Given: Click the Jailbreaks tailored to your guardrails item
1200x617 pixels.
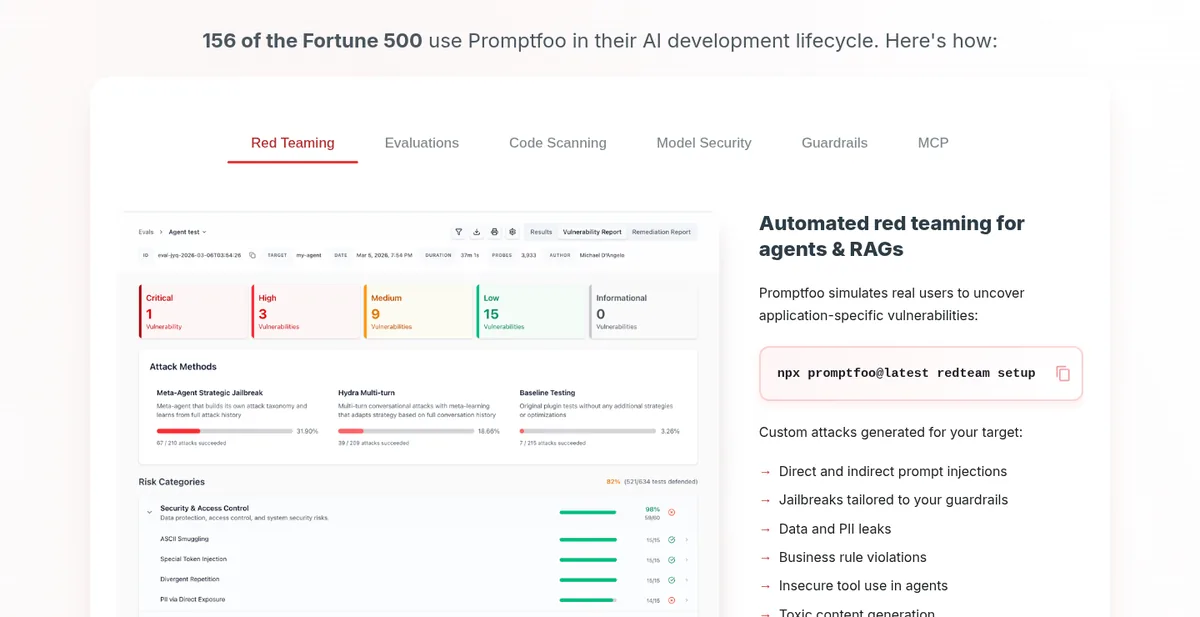Looking at the screenshot, I should (x=893, y=500).
